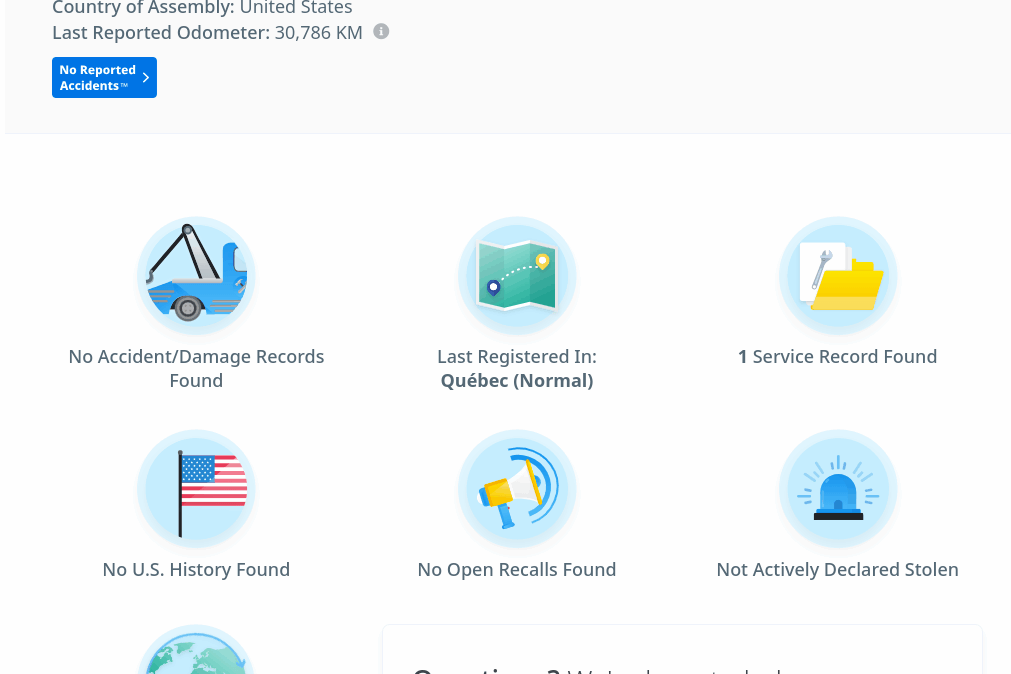1011x674 pixels.
Task: Click the Country of Assembly United States text
Action: pyautogui.click(x=202, y=8)
